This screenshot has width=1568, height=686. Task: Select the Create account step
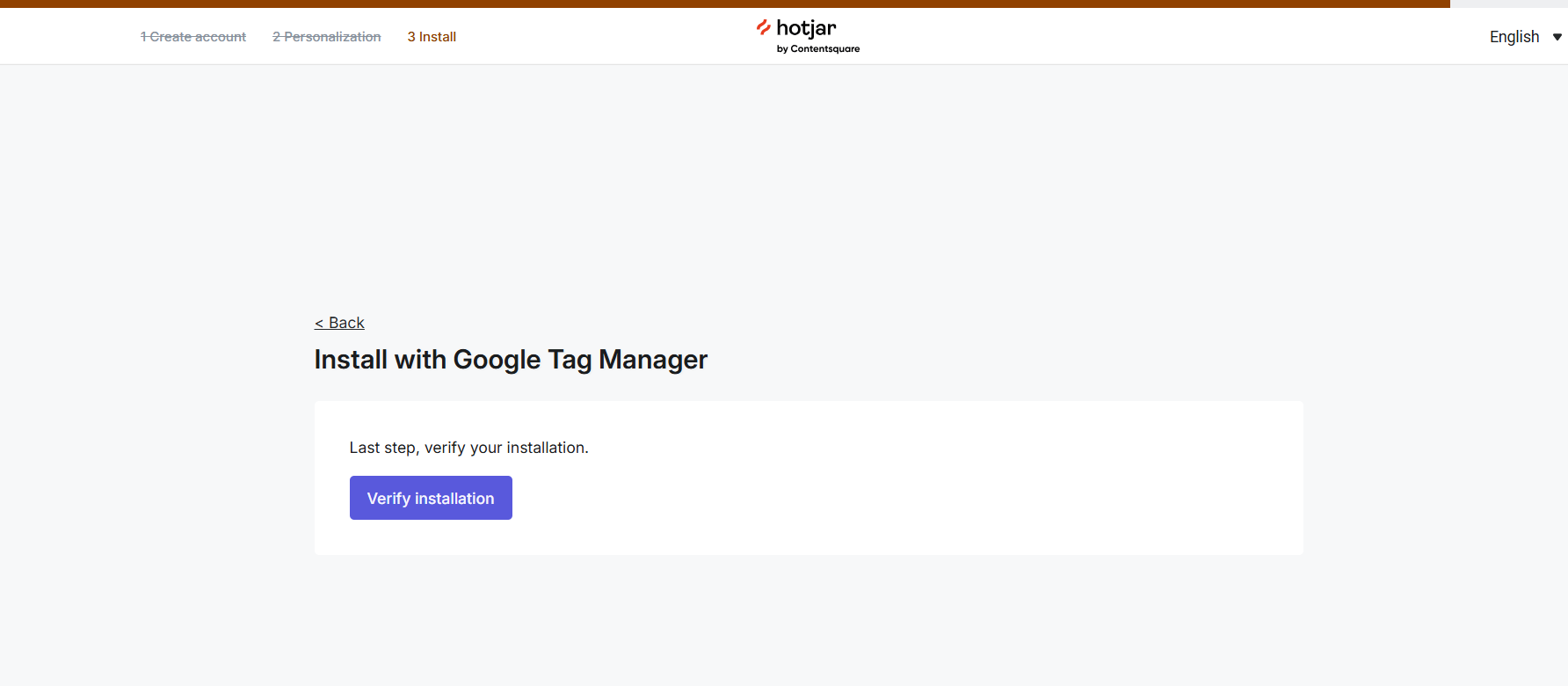(193, 37)
